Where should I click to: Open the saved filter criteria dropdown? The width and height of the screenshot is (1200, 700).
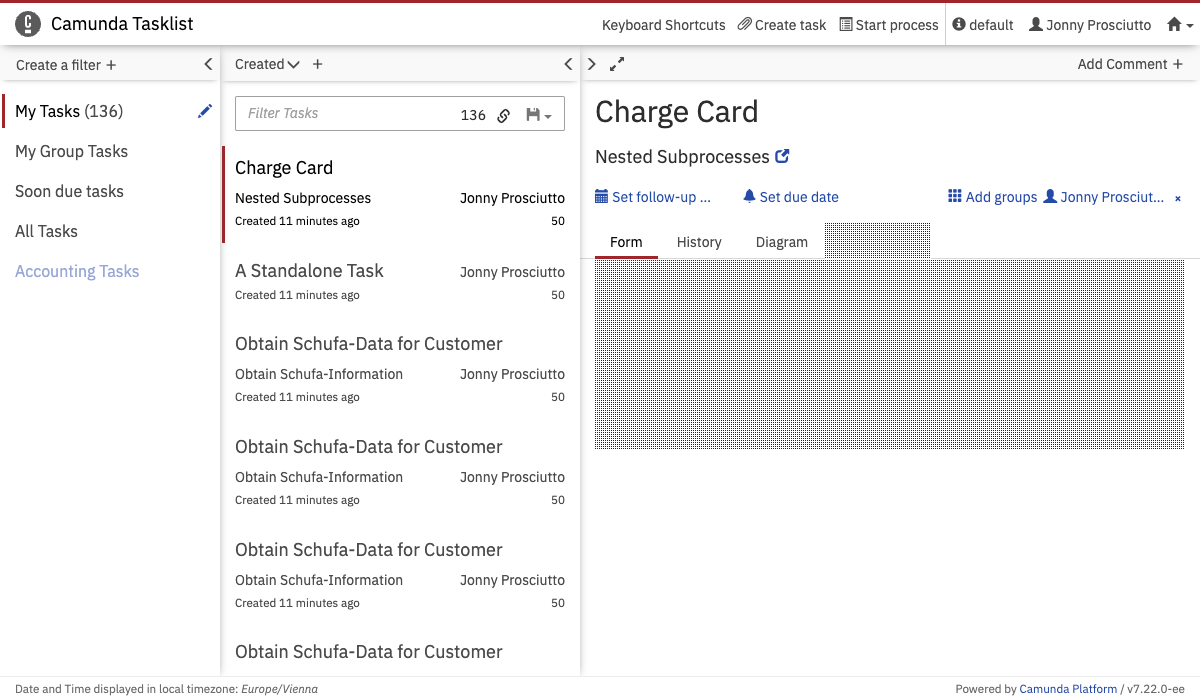pos(539,115)
